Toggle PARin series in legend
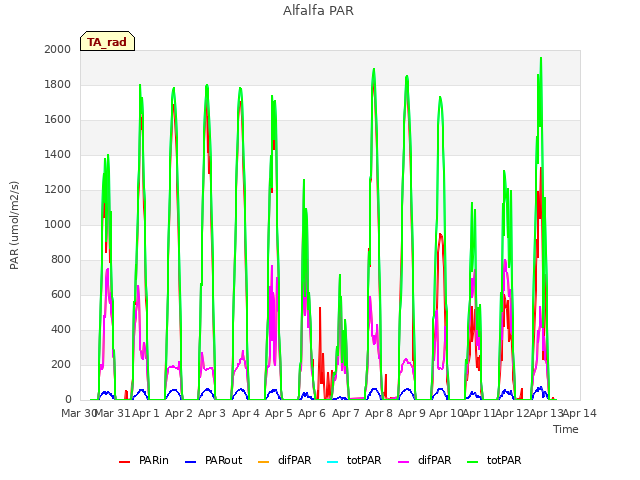Image resolution: width=640 pixels, height=480 pixels. 144,460
